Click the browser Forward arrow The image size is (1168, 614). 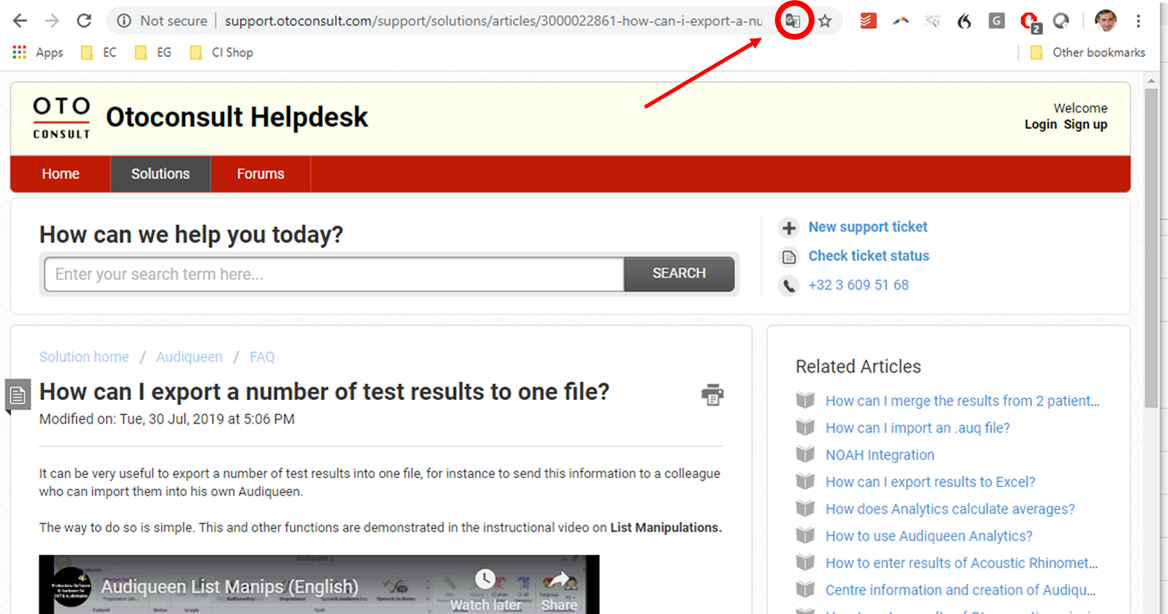click(x=51, y=21)
